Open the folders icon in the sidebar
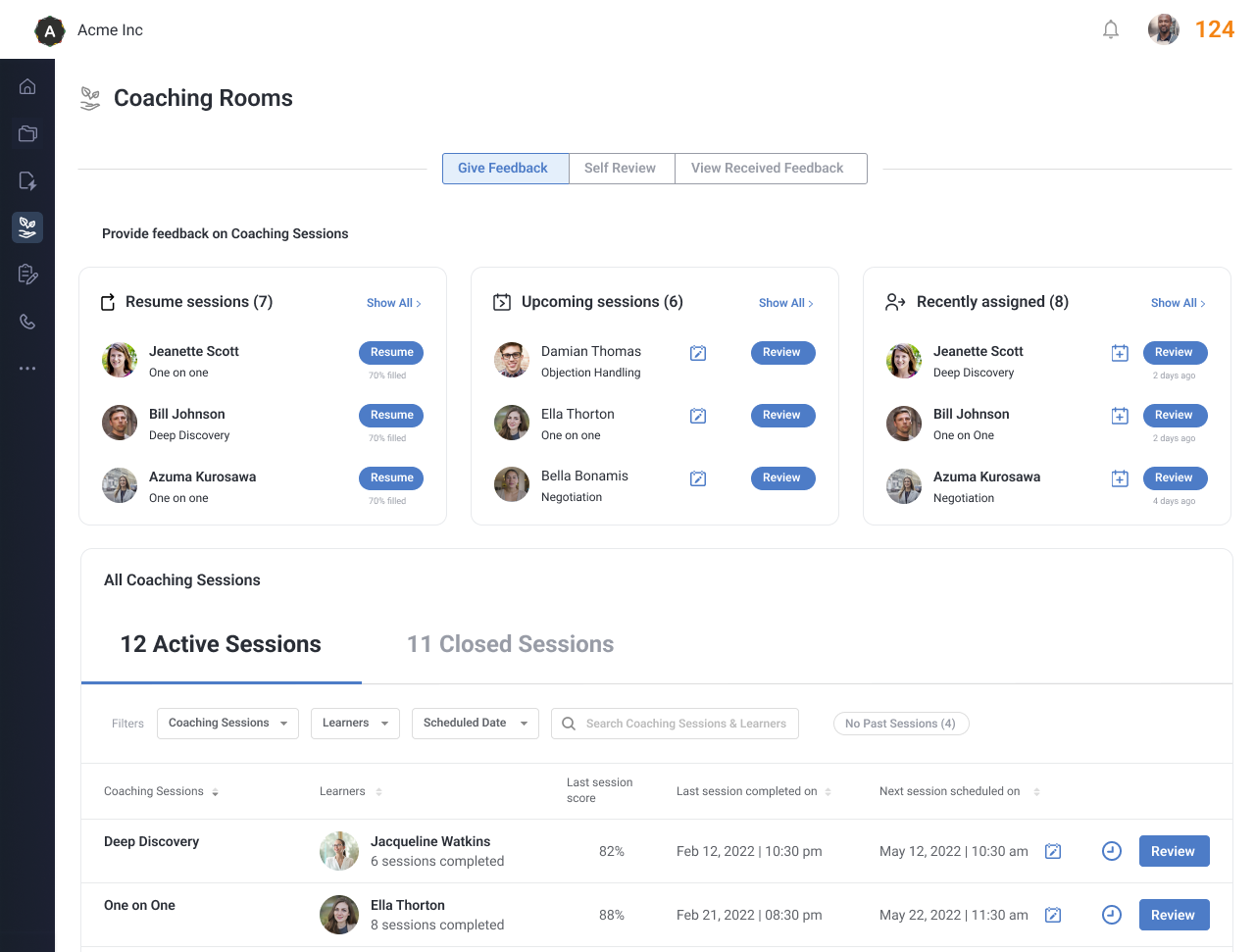The width and height of the screenshot is (1255, 952). [x=27, y=133]
